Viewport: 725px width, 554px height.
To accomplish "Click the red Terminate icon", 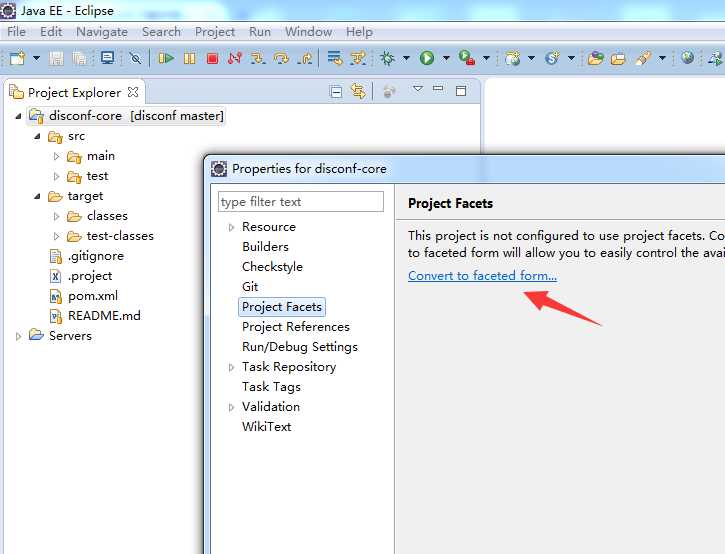I will pyautogui.click(x=212, y=58).
